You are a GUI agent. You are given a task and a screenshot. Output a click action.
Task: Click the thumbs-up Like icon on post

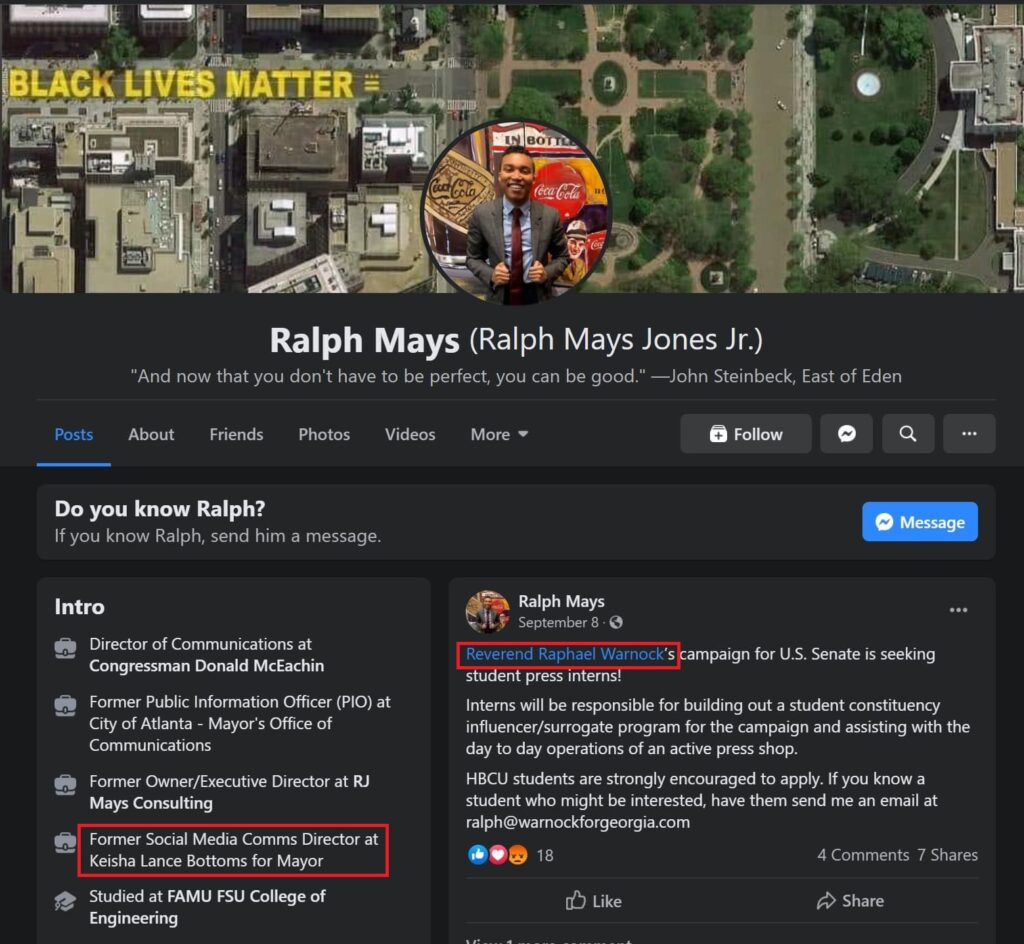575,901
